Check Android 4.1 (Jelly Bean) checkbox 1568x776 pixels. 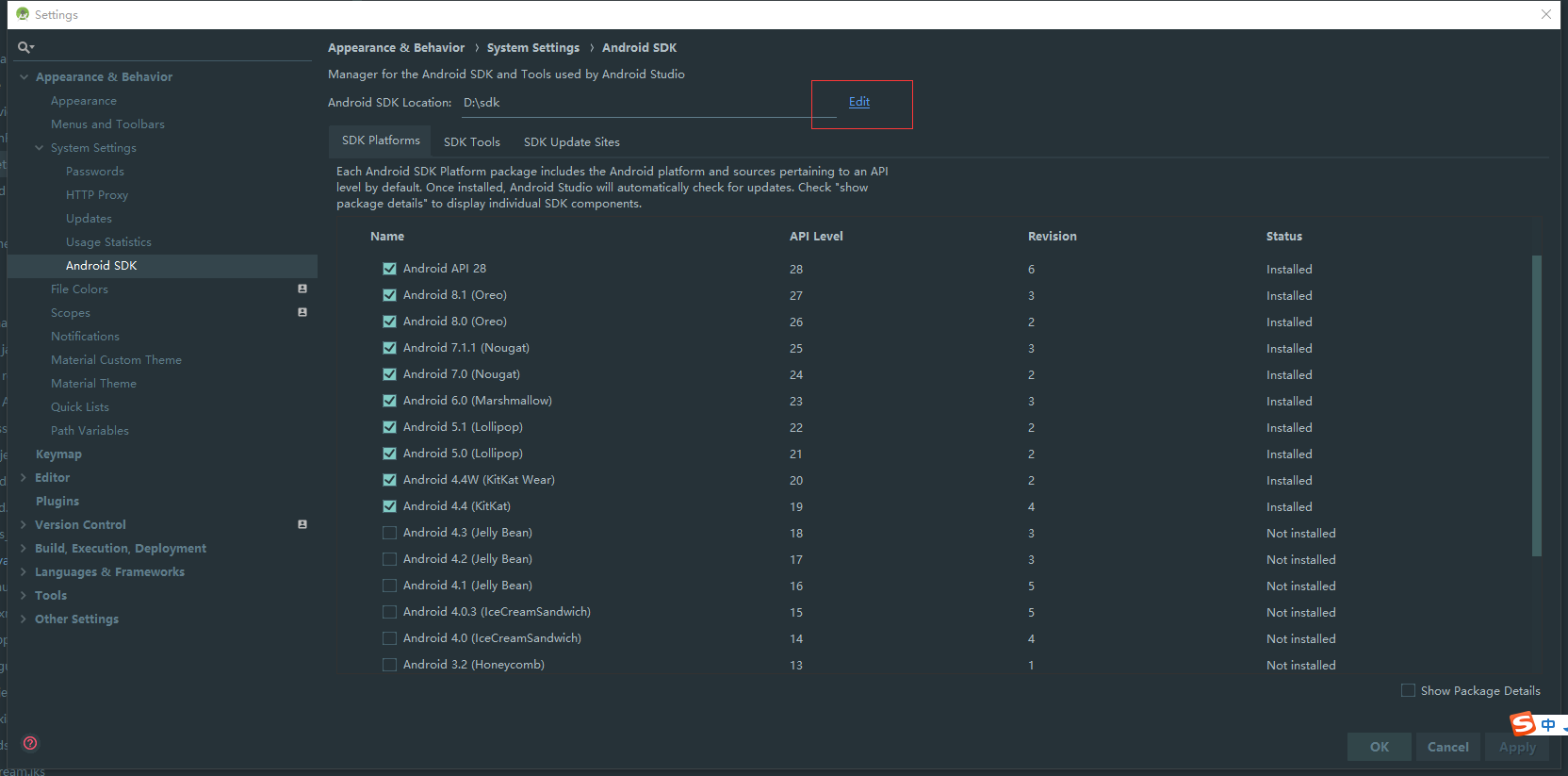[x=389, y=586]
